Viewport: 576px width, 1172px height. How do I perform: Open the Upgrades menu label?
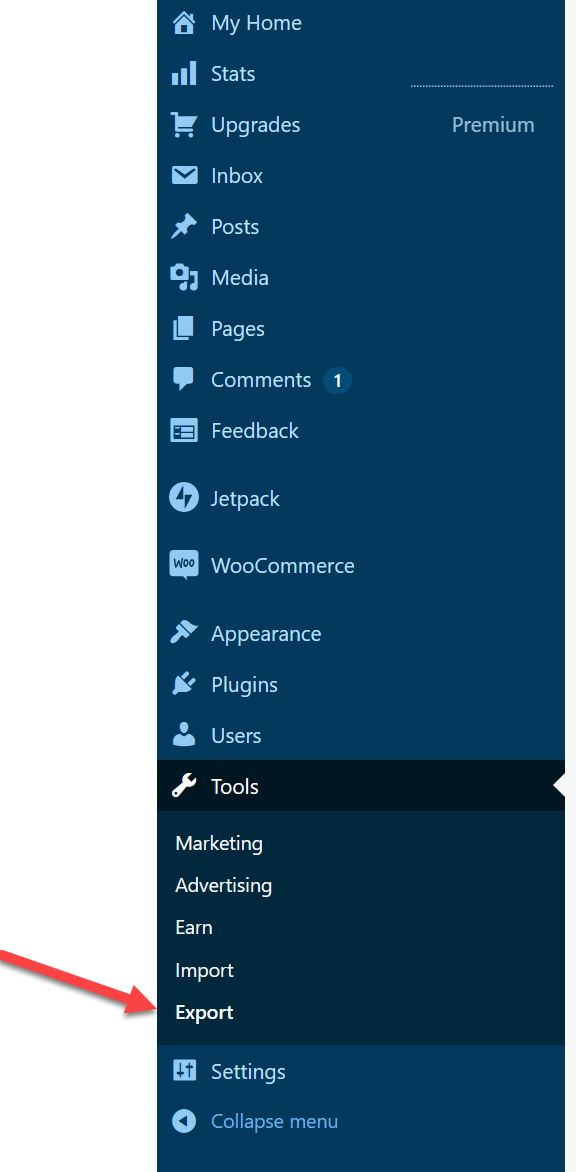point(256,125)
